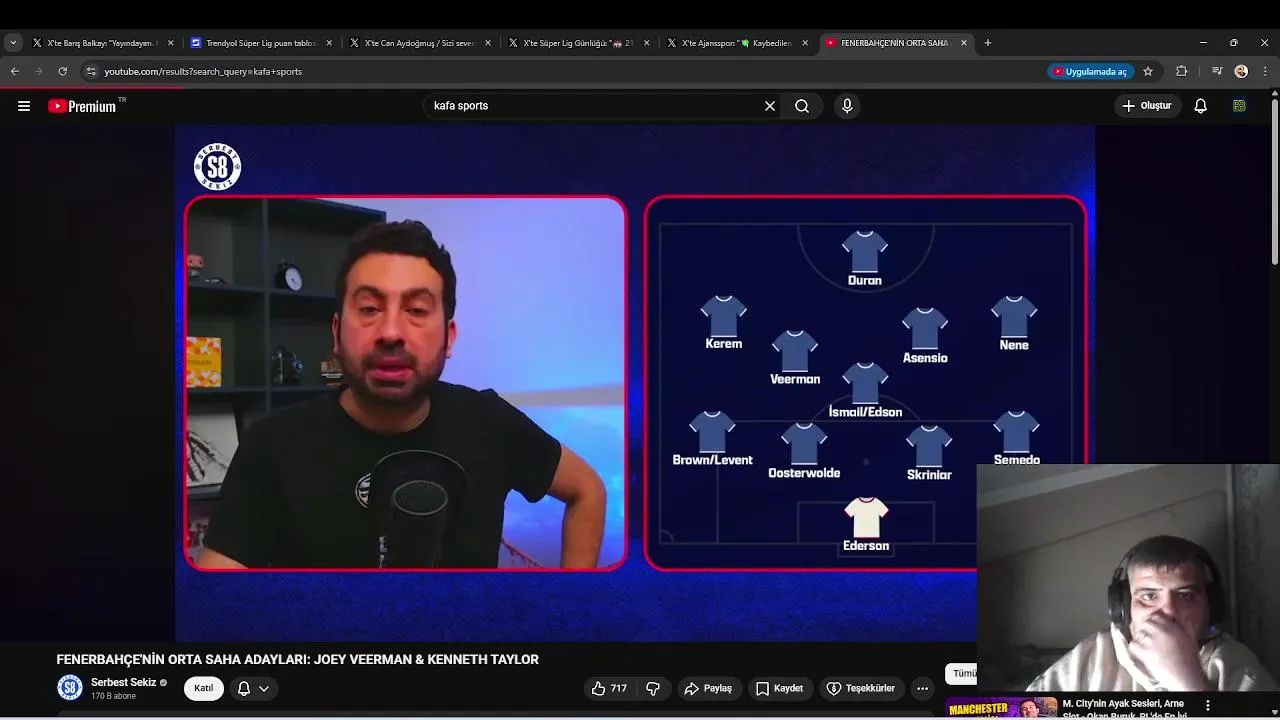The height and width of the screenshot is (720, 1280).
Task: Select the Tümü filter chip
Action: tap(963, 673)
